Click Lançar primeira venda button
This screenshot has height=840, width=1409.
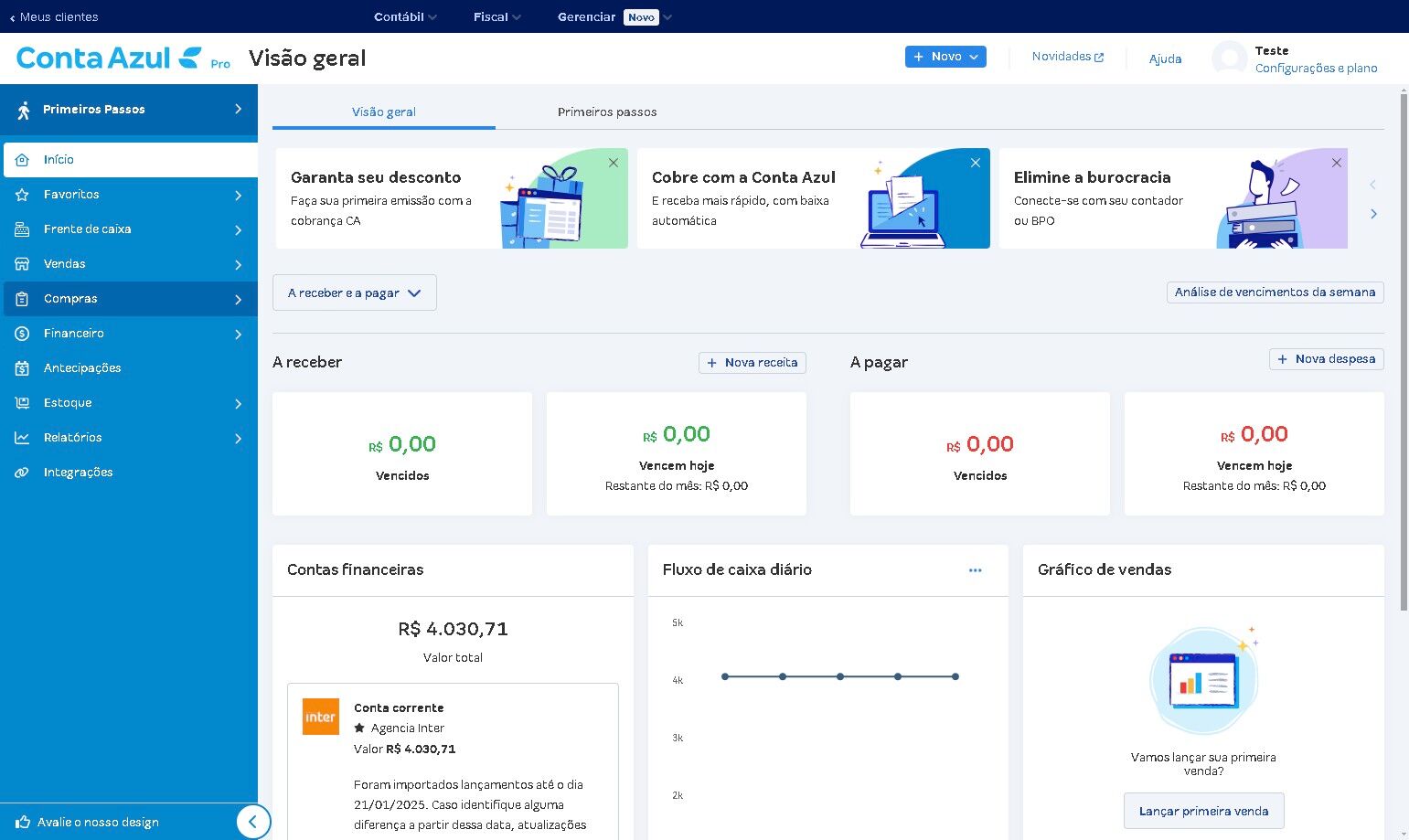(x=1203, y=811)
